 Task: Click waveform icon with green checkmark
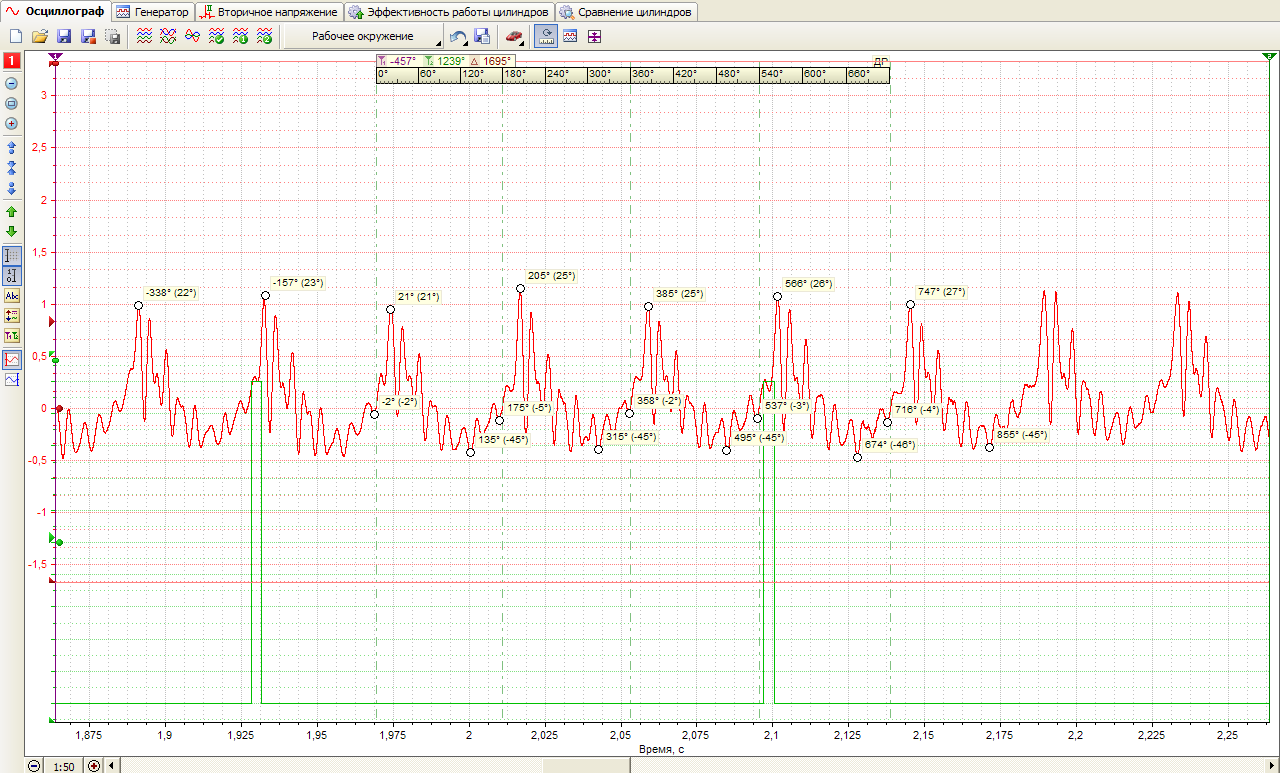pos(216,37)
